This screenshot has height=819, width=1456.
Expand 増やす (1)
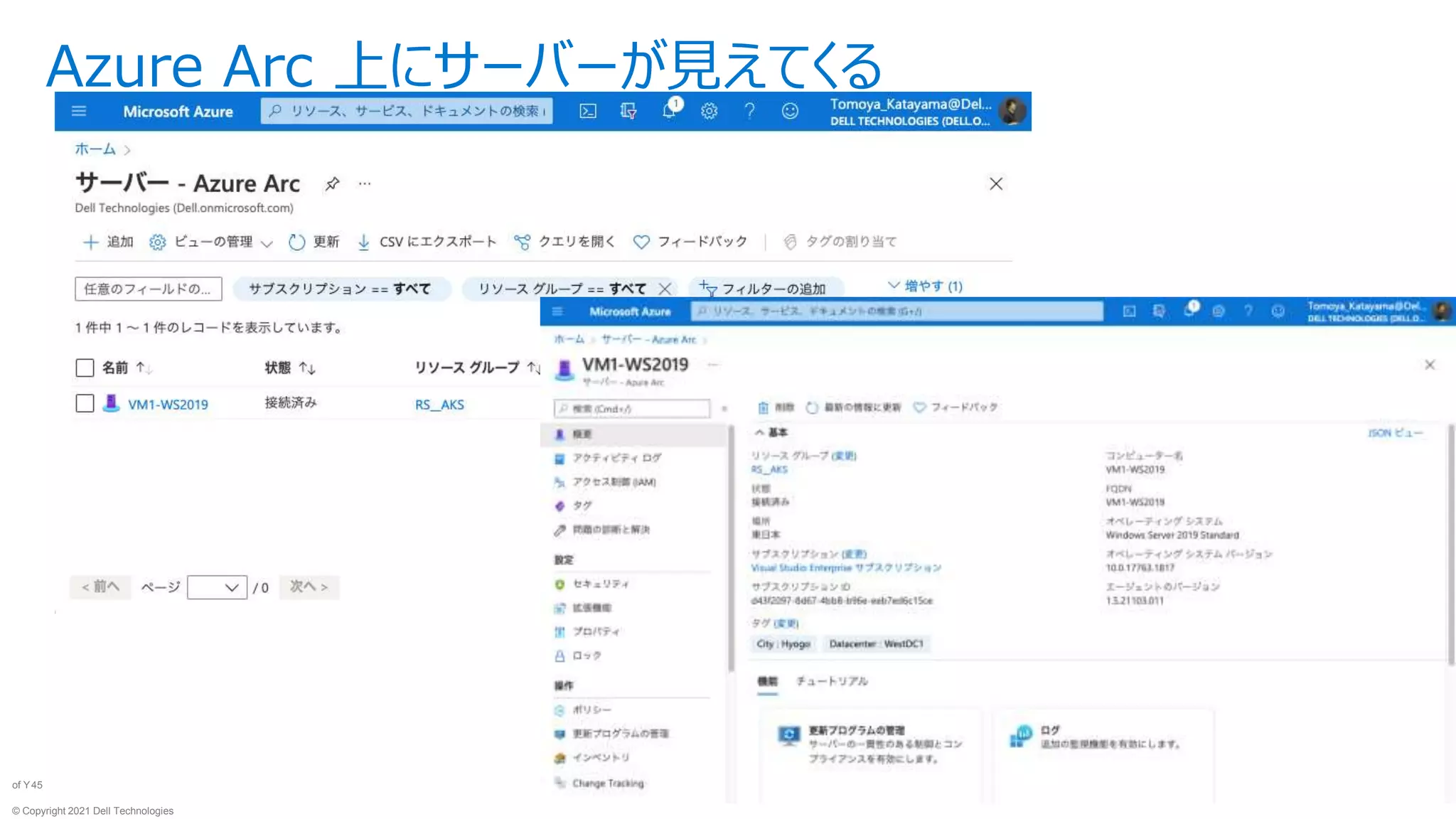925,286
